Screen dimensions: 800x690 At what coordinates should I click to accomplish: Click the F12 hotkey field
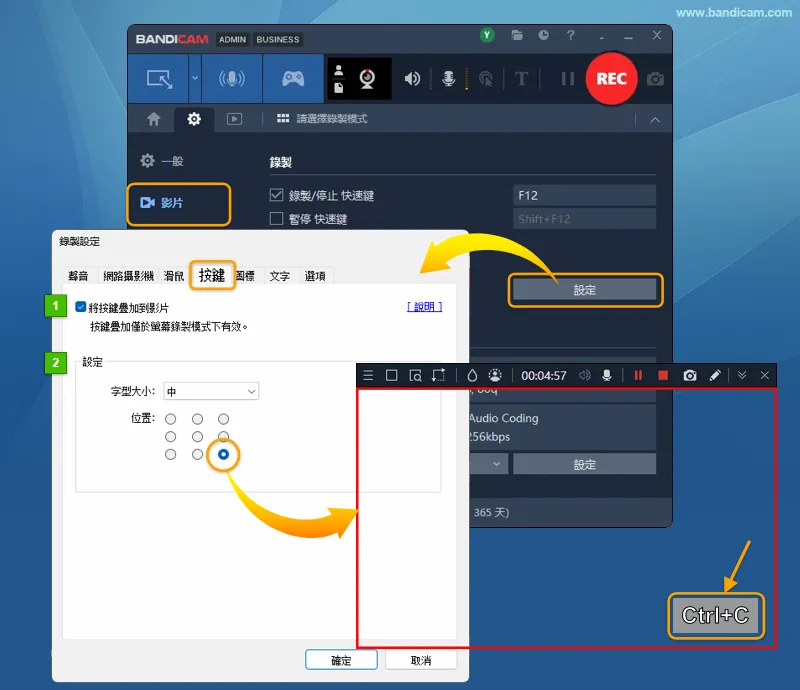click(x=584, y=195)
